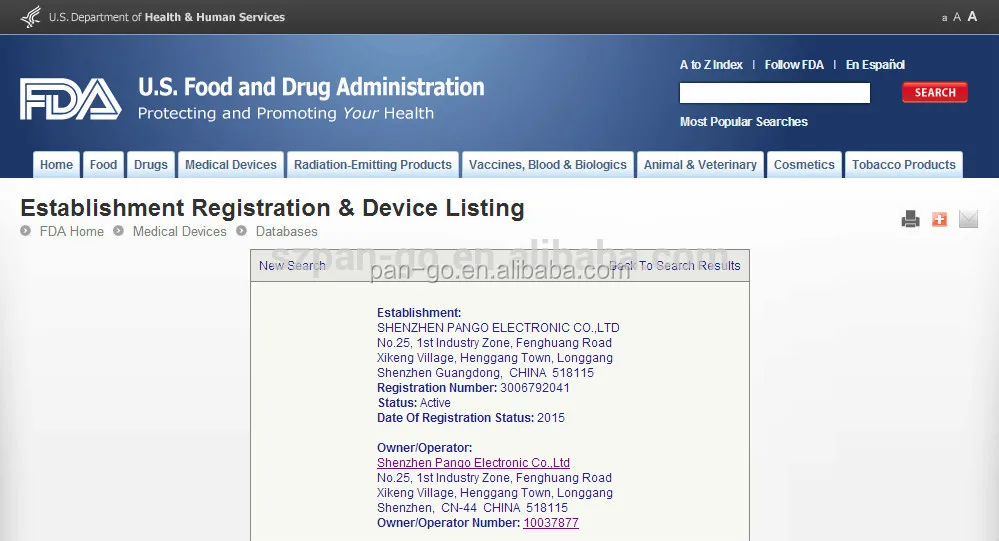Open the Medical Devices tab

[231, 164]
